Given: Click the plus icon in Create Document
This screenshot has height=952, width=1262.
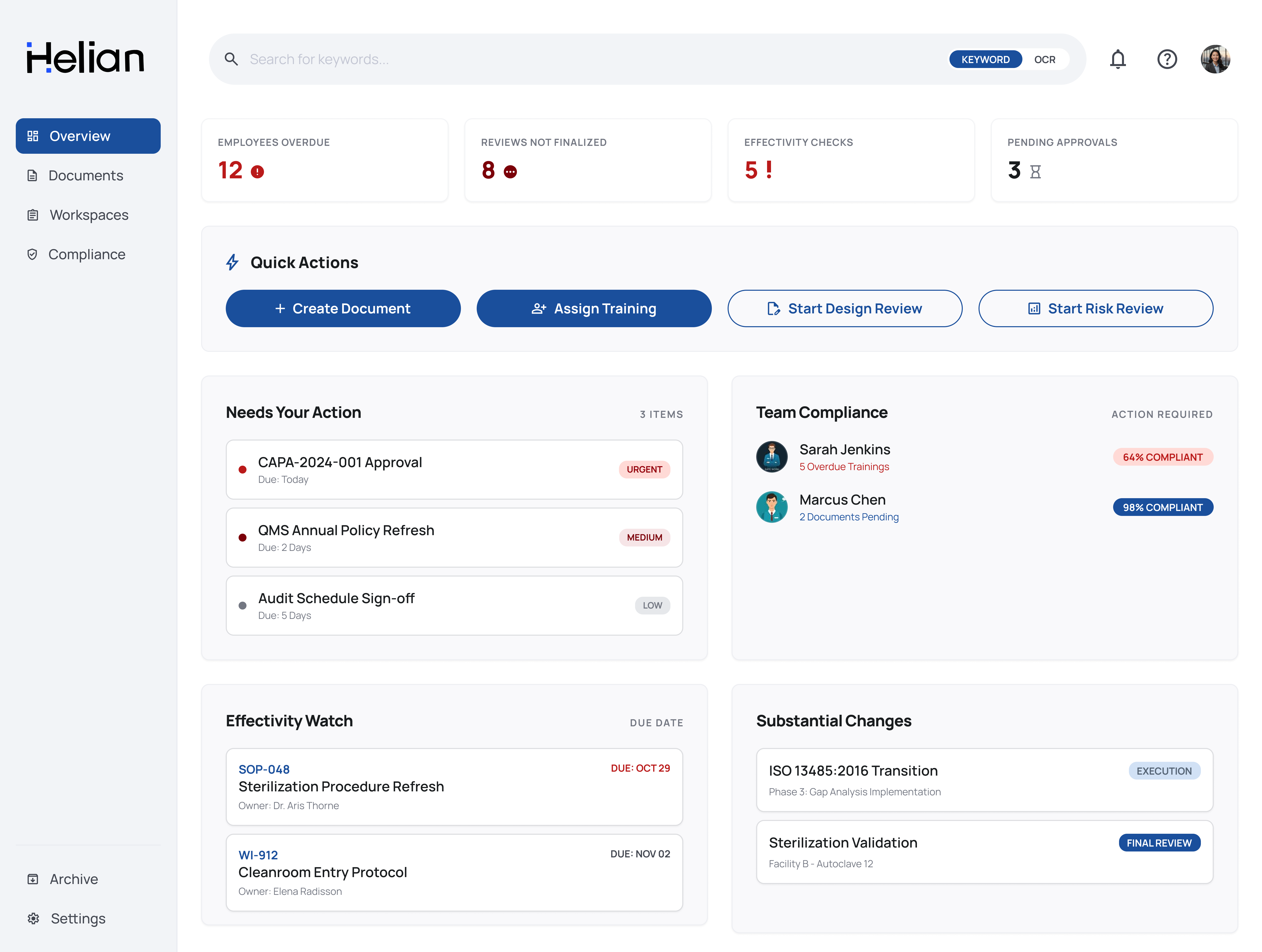Looking at the screenshot, I should pos(280,309).
